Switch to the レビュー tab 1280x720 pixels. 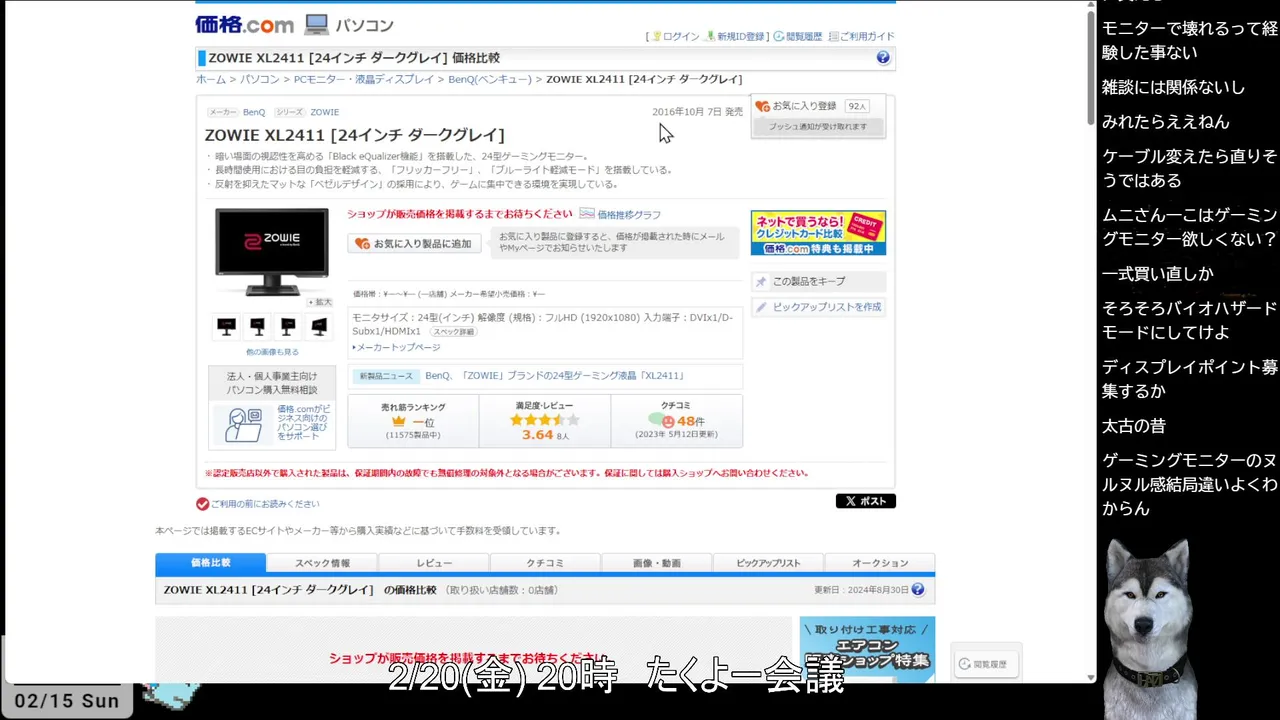pyautogui.click(x=434, y=563)
